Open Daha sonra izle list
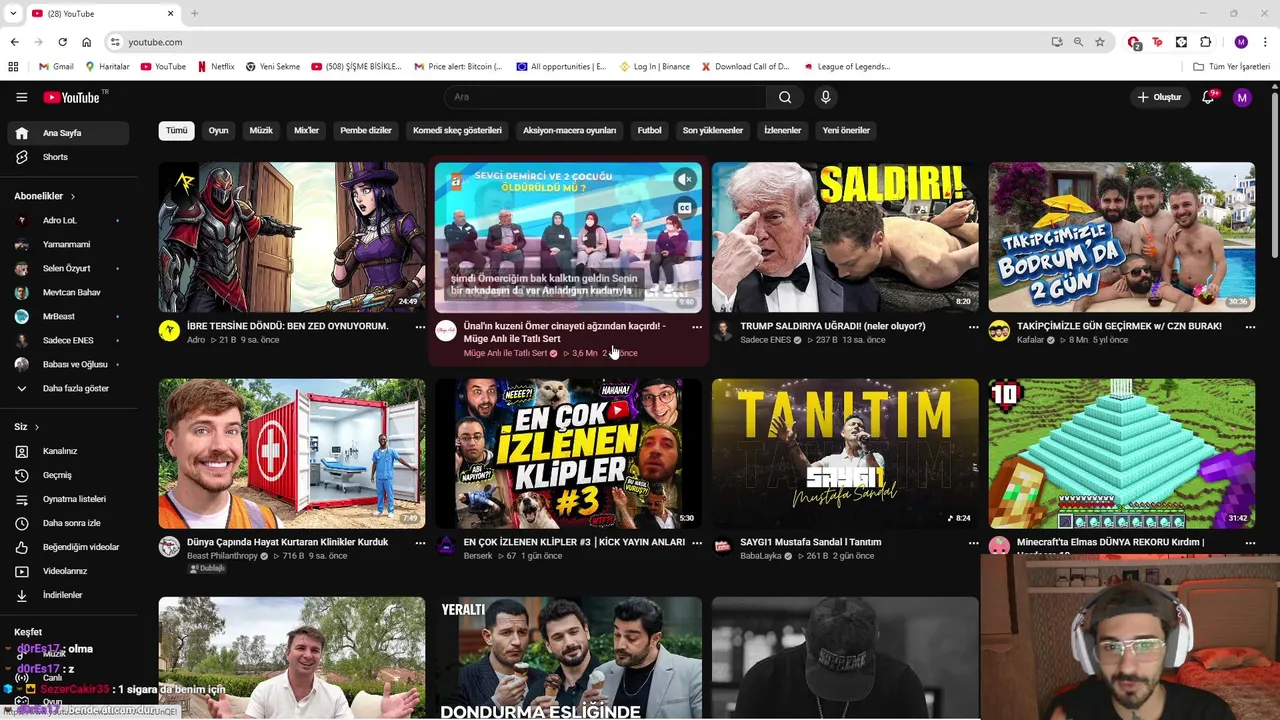The height and width of the screenshot is (720, 1280). (68, 523)
